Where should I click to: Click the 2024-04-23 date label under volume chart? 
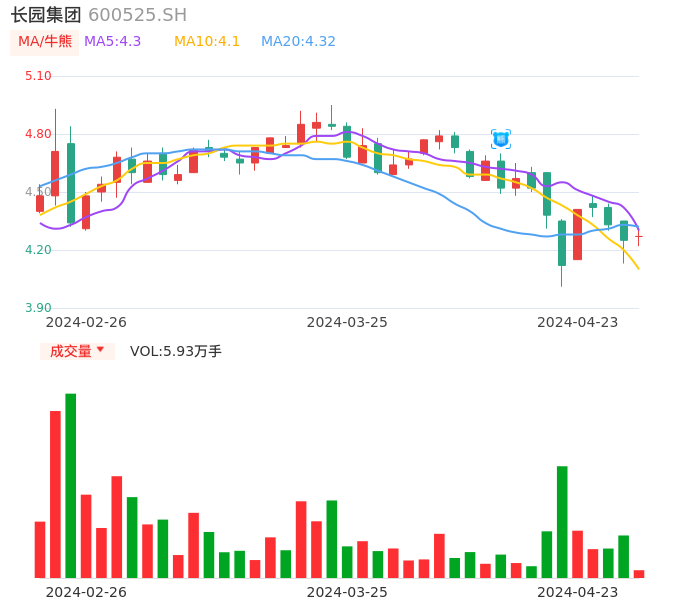578,592
